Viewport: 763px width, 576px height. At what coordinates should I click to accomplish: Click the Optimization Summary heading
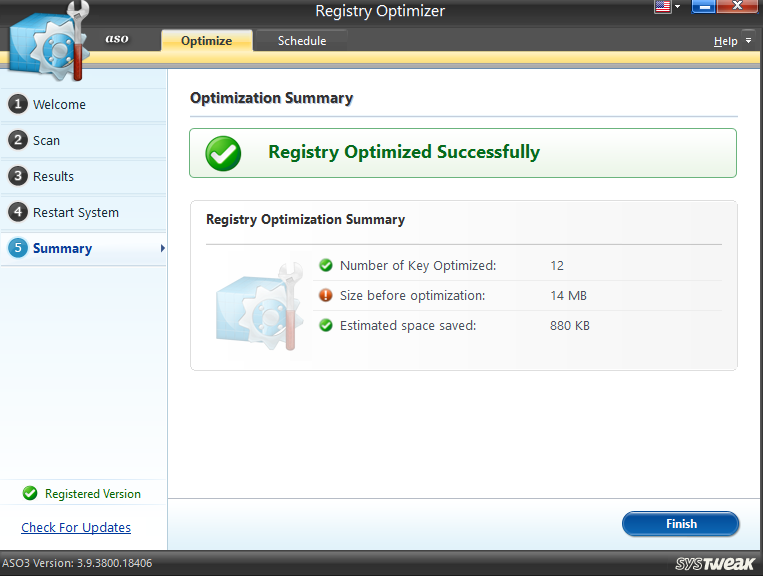[x=272, y=98]
